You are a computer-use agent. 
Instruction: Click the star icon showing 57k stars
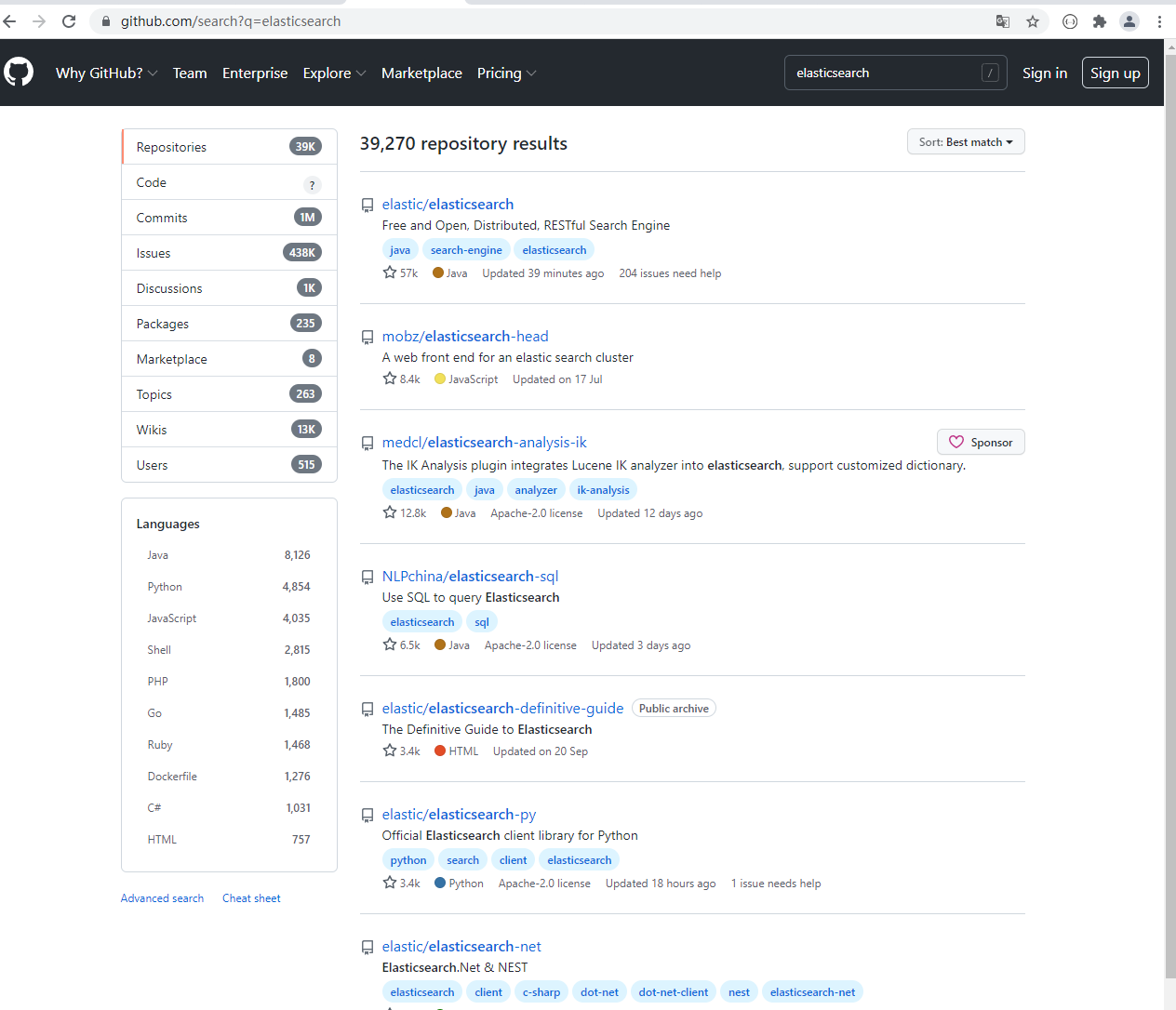[390, 272]
